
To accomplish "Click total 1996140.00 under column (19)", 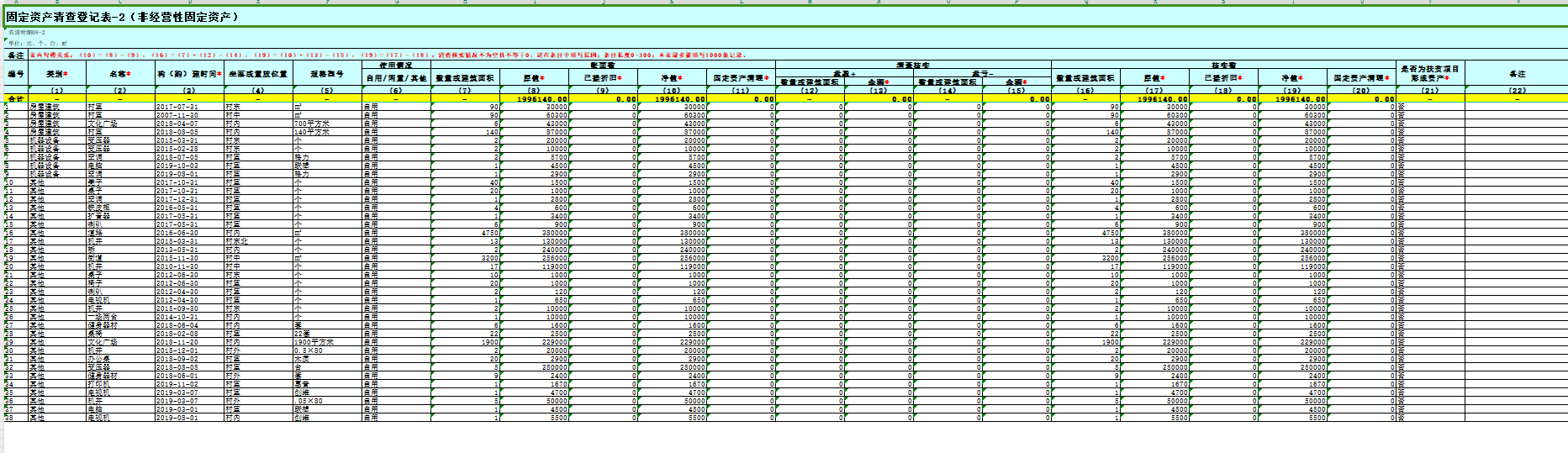I will coord(1292,99).
